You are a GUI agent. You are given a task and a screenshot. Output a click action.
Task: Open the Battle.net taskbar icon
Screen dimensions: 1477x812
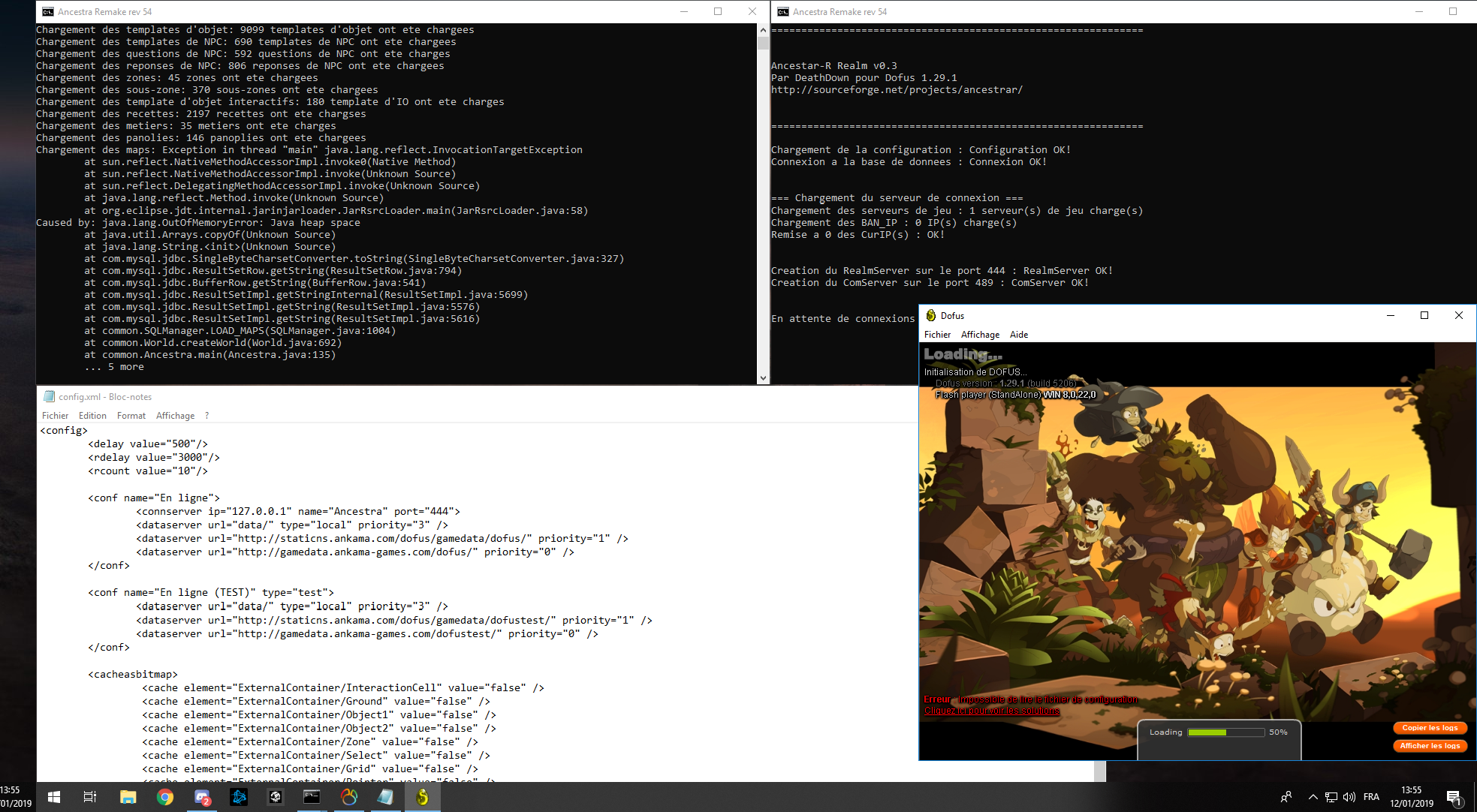[239, 797]
